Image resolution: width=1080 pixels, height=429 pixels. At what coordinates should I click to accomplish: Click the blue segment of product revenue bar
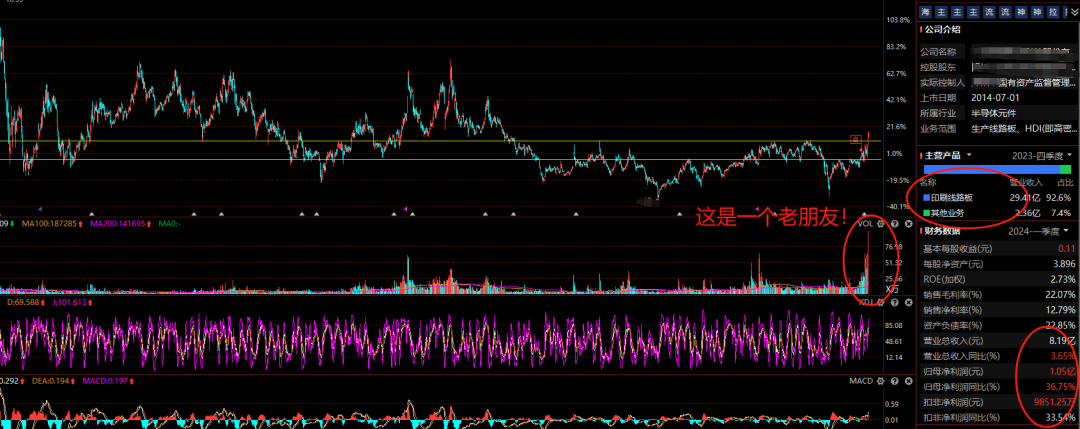[x=991, y=169]
